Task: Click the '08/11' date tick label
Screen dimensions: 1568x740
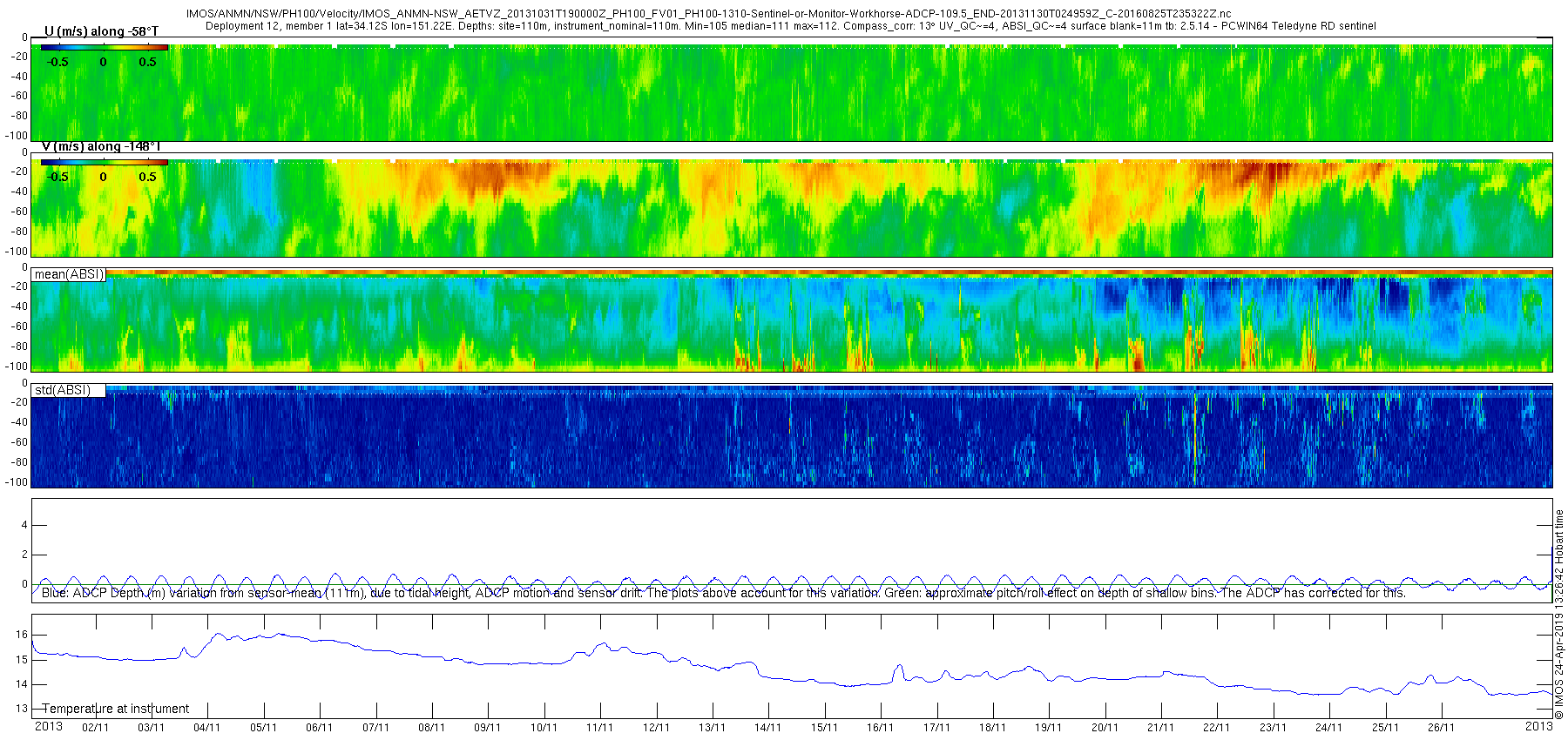Action: pyautogui.click(x=431, y=728)
